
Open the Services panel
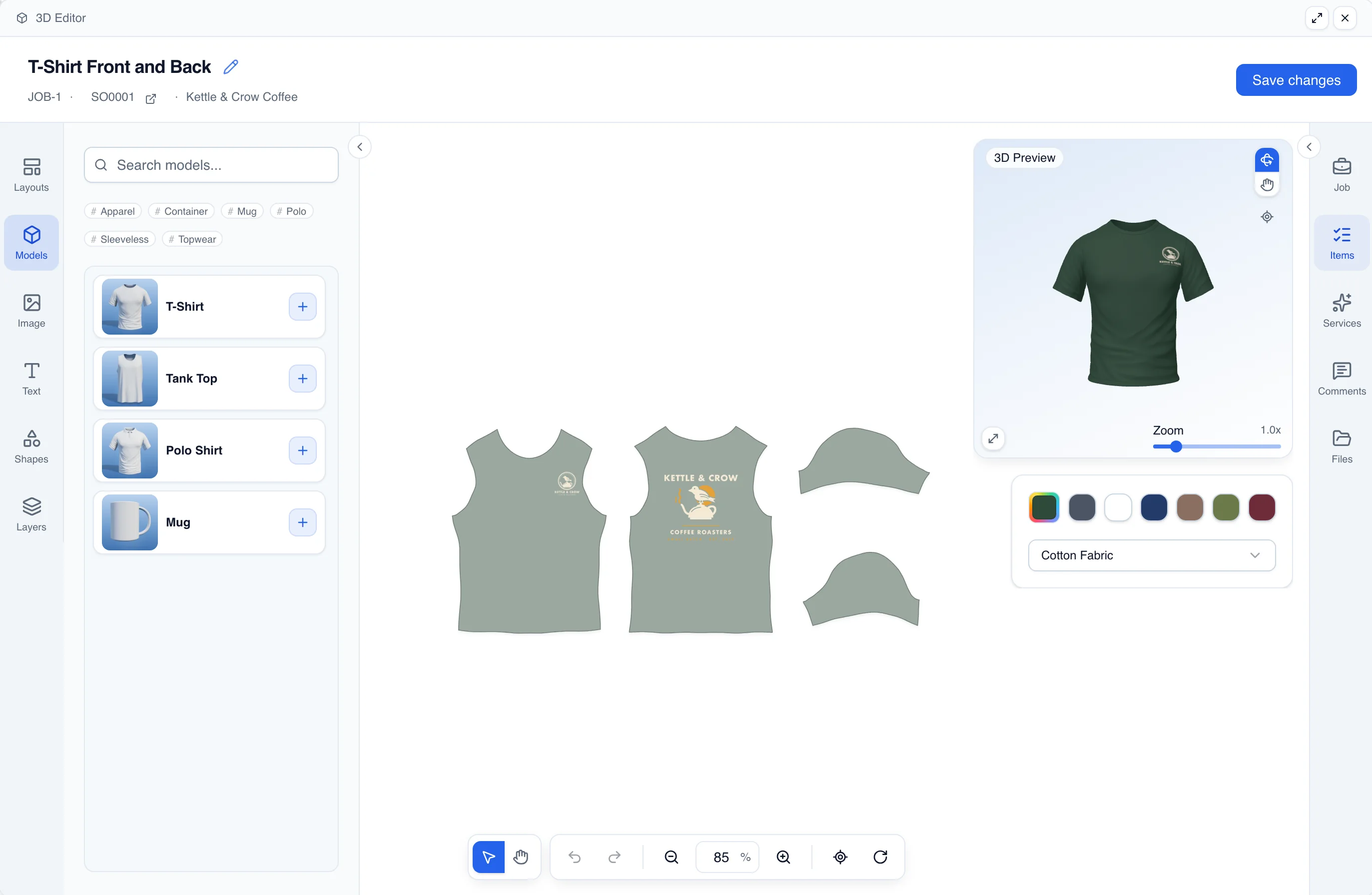coord(1342,311)
